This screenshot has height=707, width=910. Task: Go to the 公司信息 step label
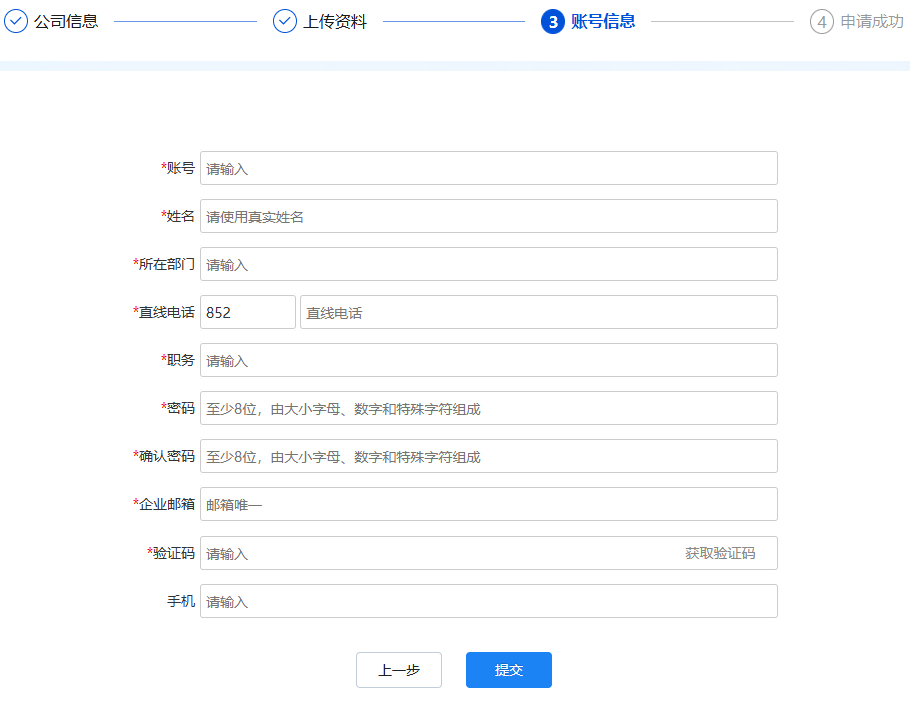(x=66, y=21)
